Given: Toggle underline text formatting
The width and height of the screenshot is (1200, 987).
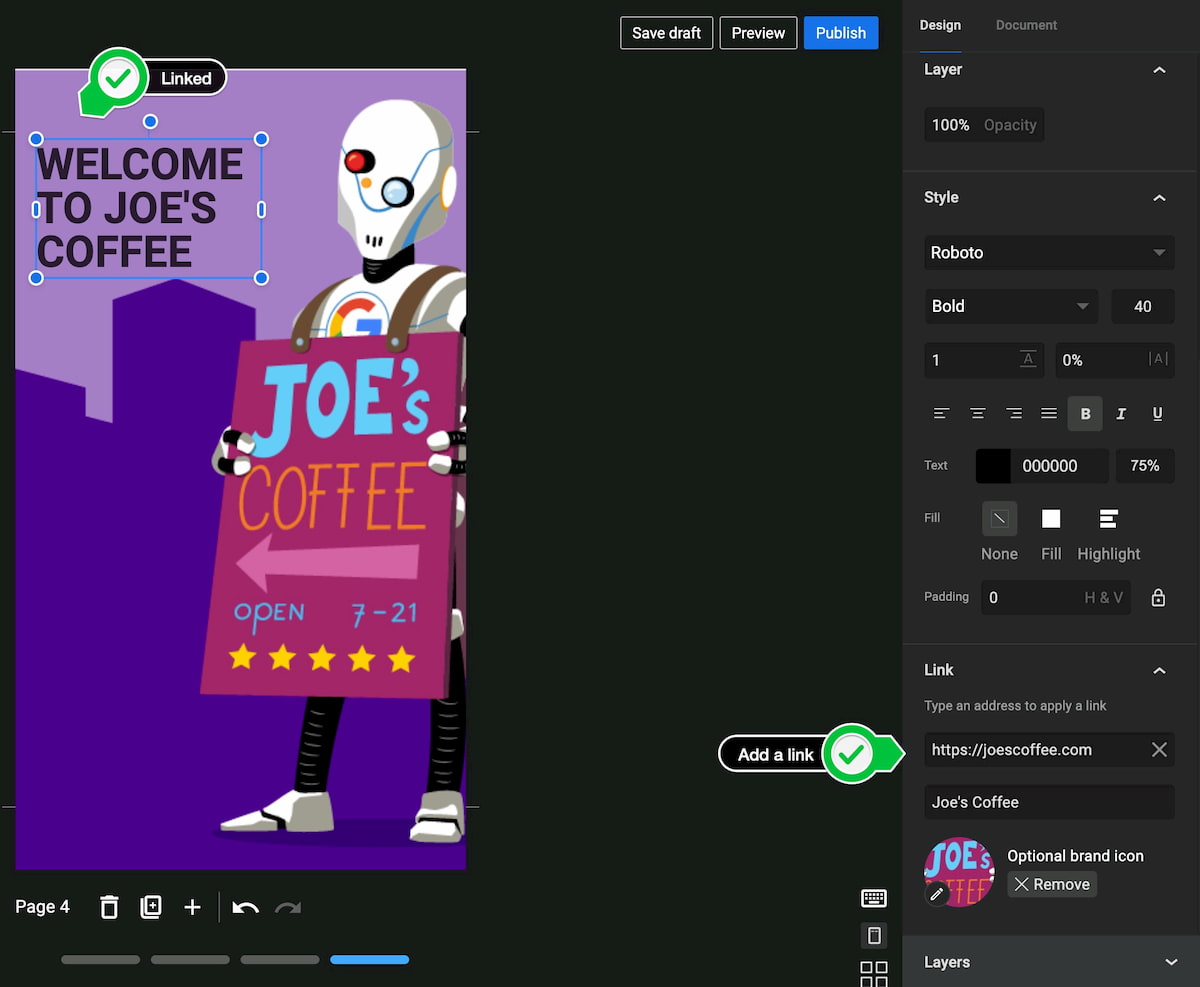Looking at the screenshot, I should click(x=1157, y=414).
